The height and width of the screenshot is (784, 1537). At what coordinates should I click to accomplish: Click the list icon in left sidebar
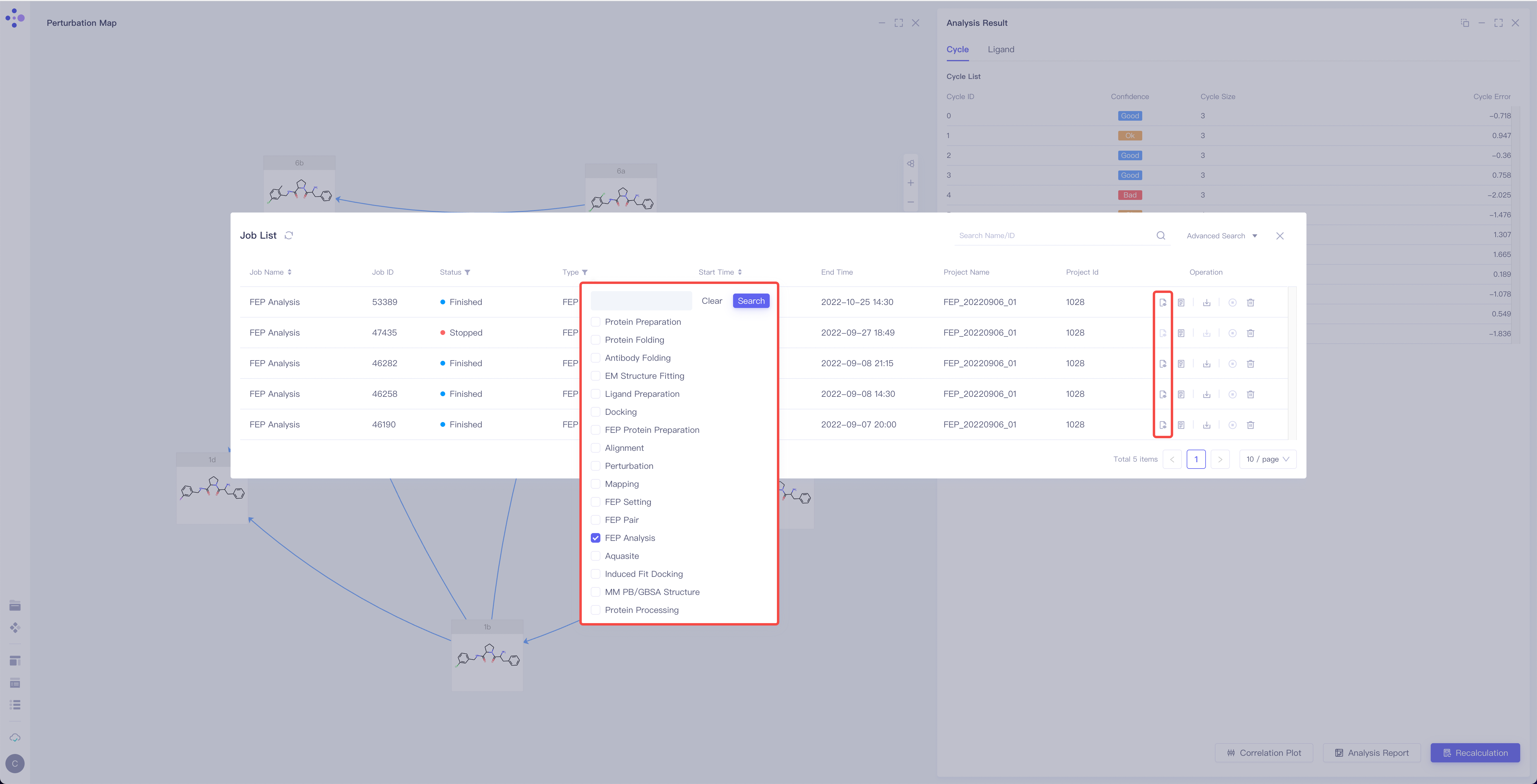pos(15,705)
